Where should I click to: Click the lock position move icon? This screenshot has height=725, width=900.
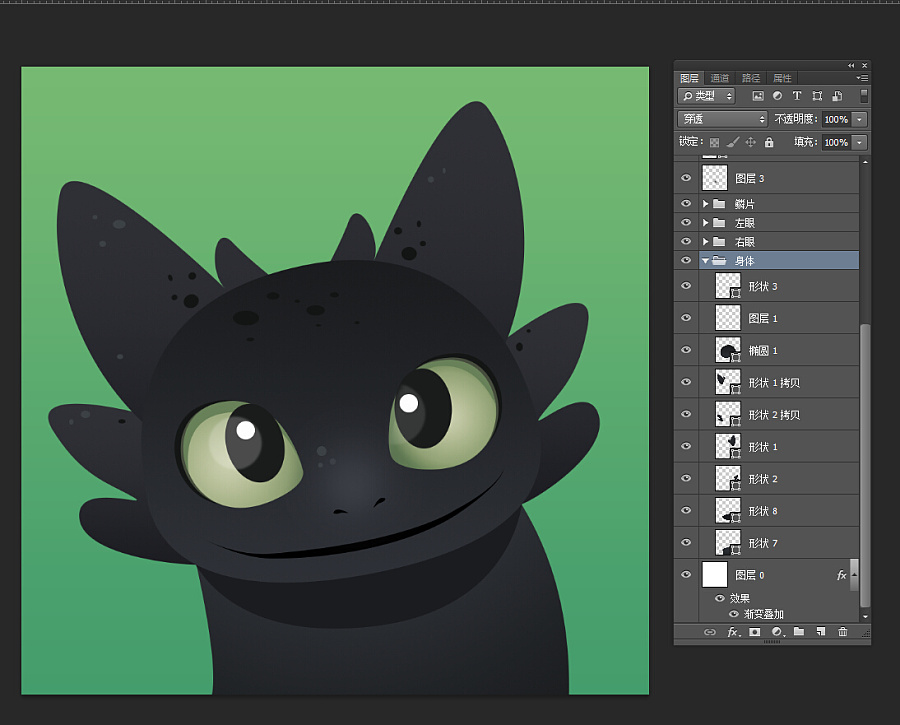[x=750, y=142]
